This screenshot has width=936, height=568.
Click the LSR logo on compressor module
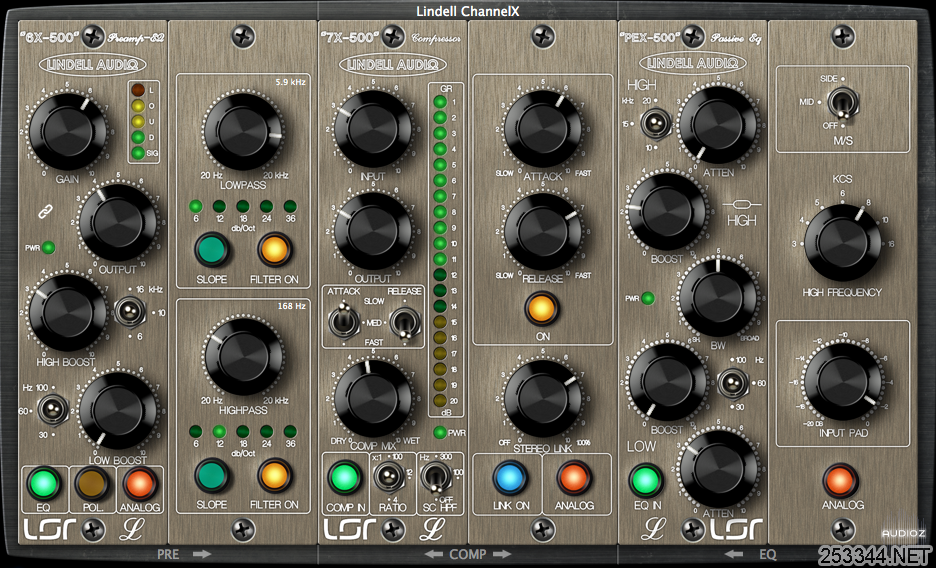(349, 529)
